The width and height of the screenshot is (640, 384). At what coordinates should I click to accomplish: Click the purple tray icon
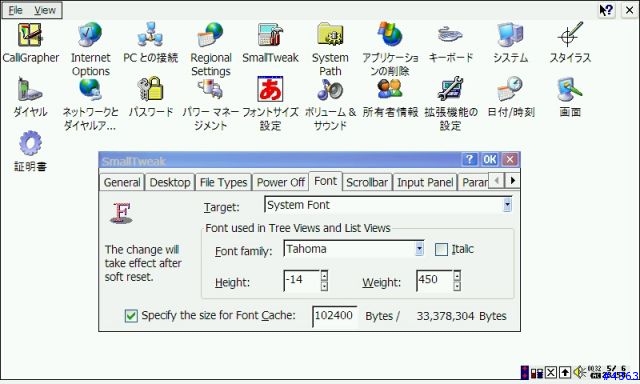pos(525,372)
